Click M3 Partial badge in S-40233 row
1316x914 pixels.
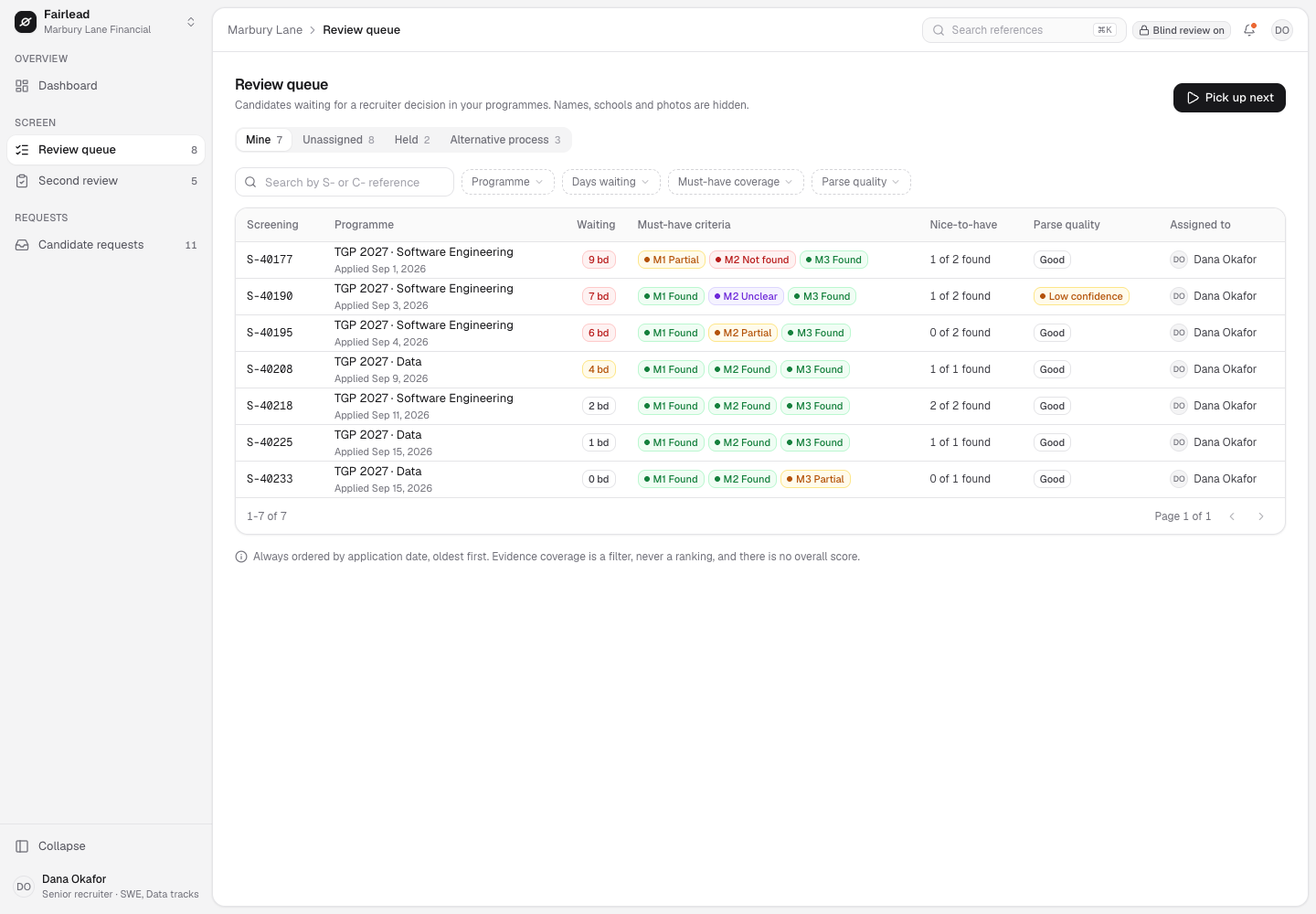(x=816, y=479)
